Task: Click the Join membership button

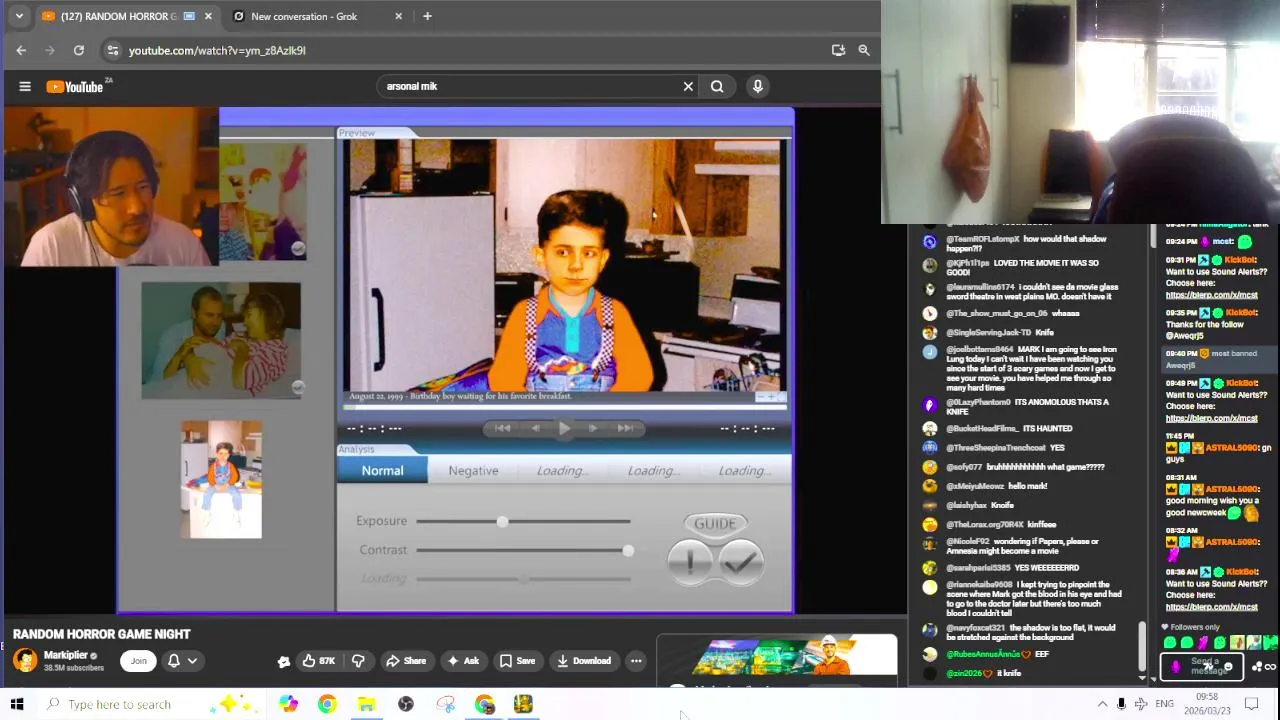Action: (x=139, y=660)
